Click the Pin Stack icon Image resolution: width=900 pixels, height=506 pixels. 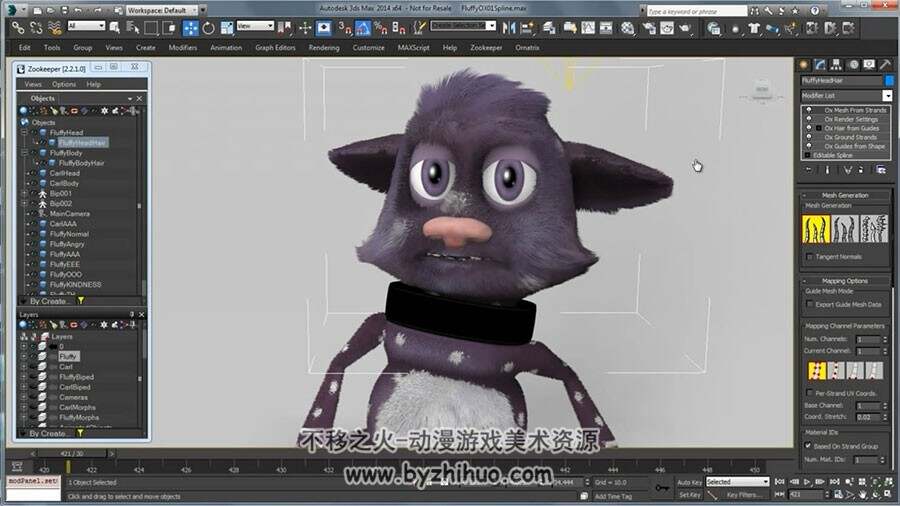pyautogui.click(x=809, y=169)
